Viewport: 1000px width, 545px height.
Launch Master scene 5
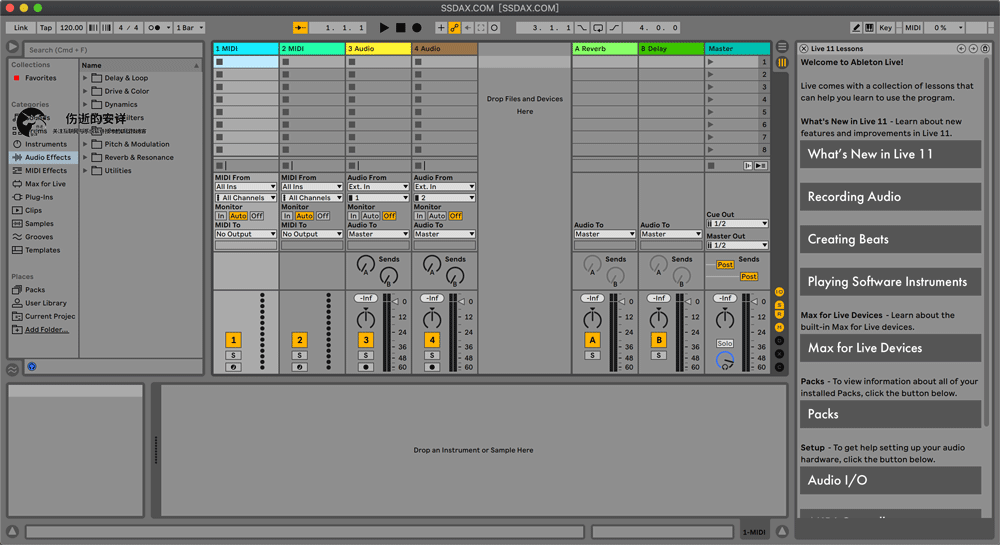pos(710,112)
